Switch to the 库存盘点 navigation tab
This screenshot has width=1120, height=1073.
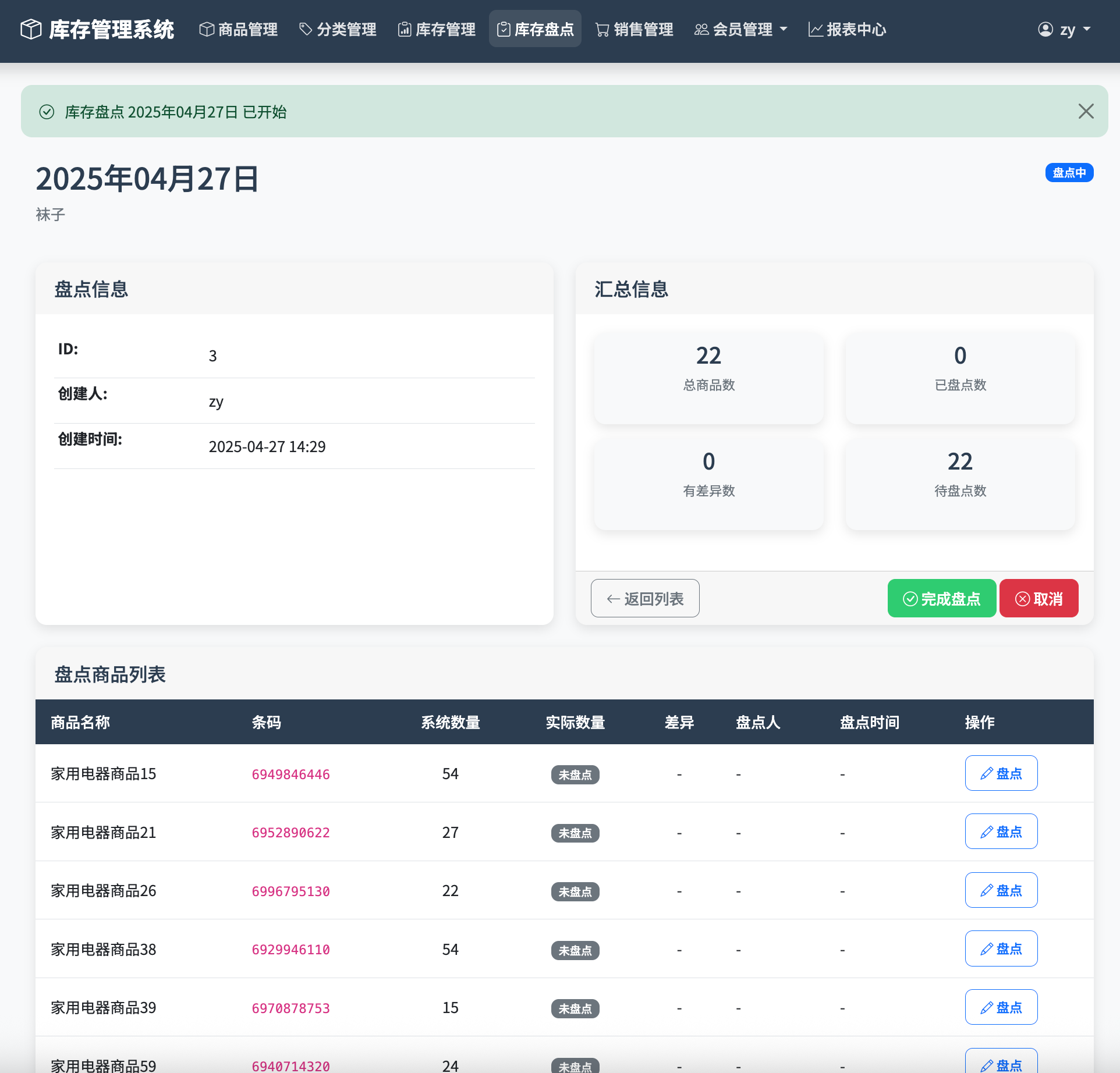(x=534, y=29)
